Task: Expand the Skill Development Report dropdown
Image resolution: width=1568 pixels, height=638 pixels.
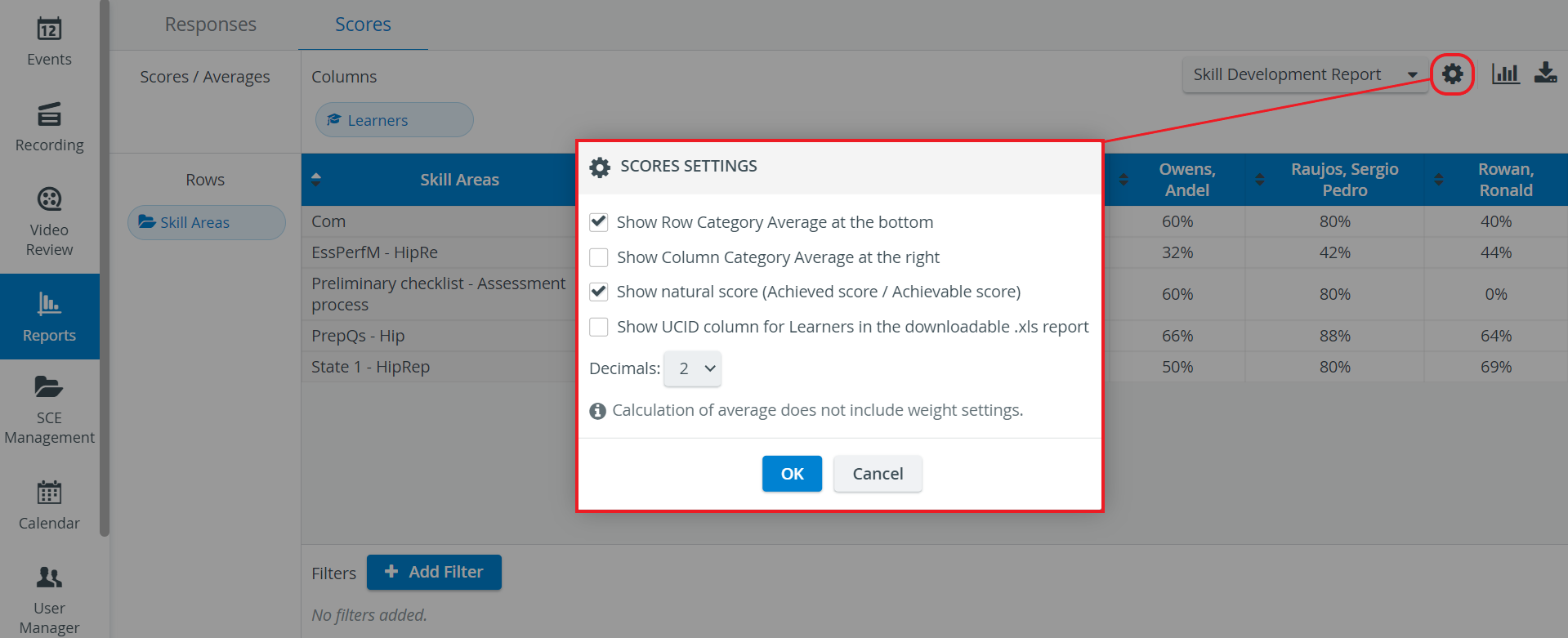Action: tap(1305, 74)
